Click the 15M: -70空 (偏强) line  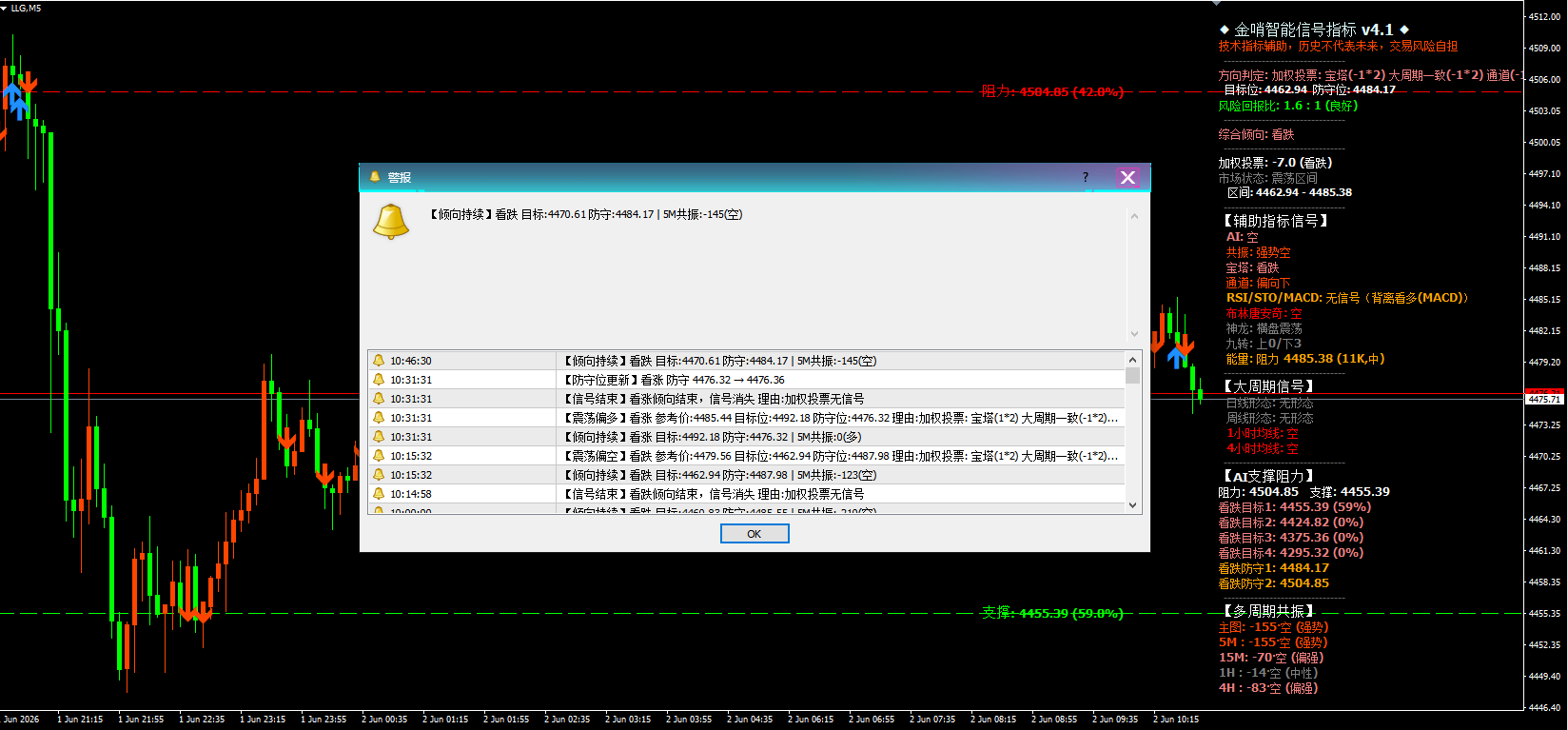click(x=1271, y=658)
